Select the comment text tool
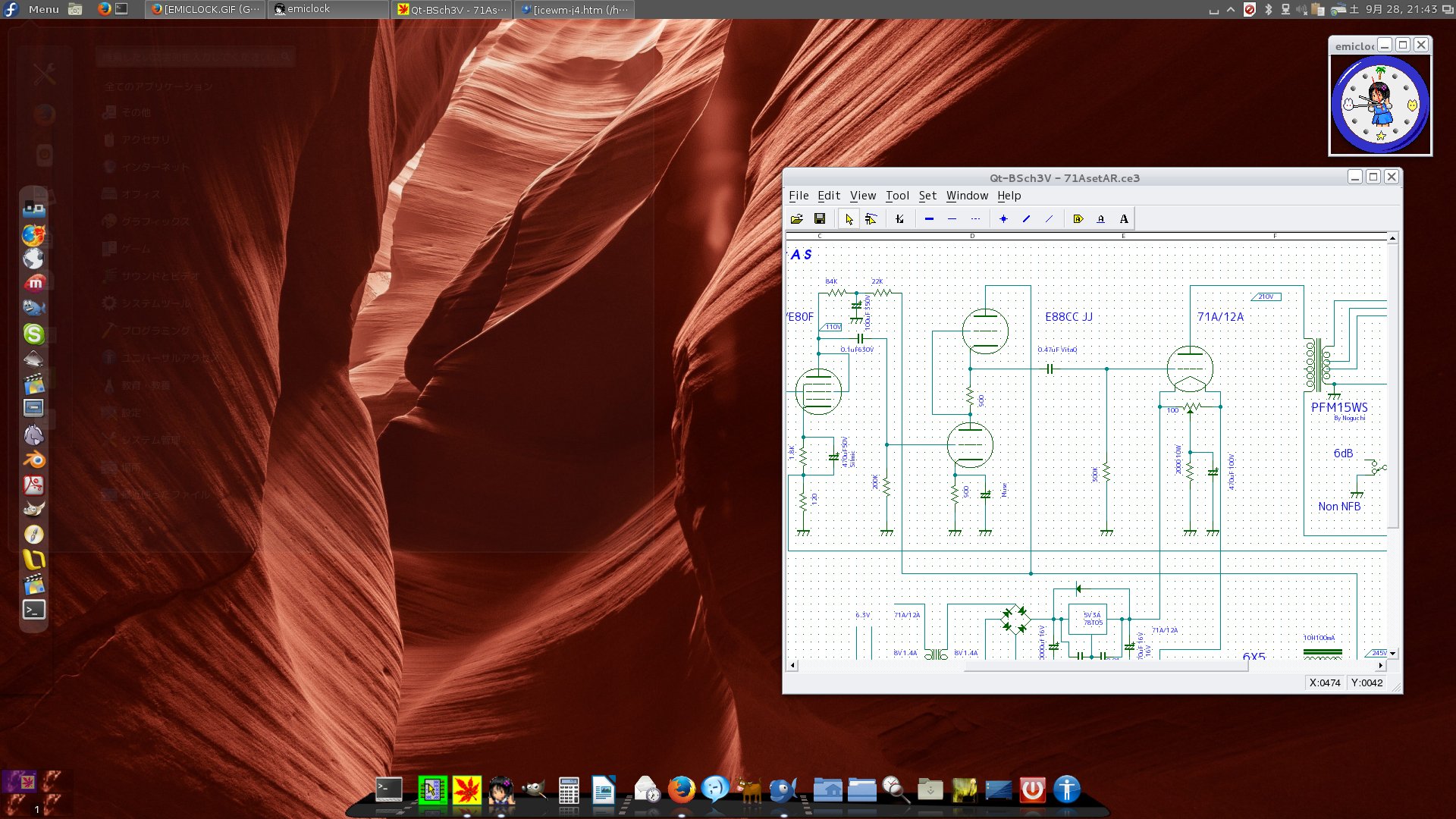Viewport: 1456px width, 819px height. pyautogui.click(x=1125, y=219)
